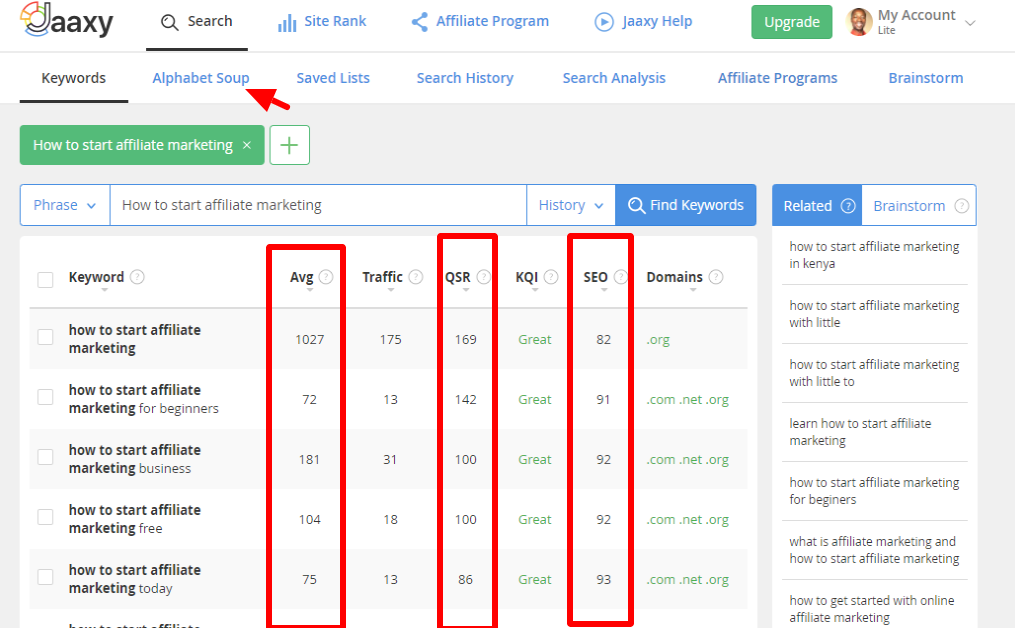Click the help icon next to KQI column

tap(551, 277)
